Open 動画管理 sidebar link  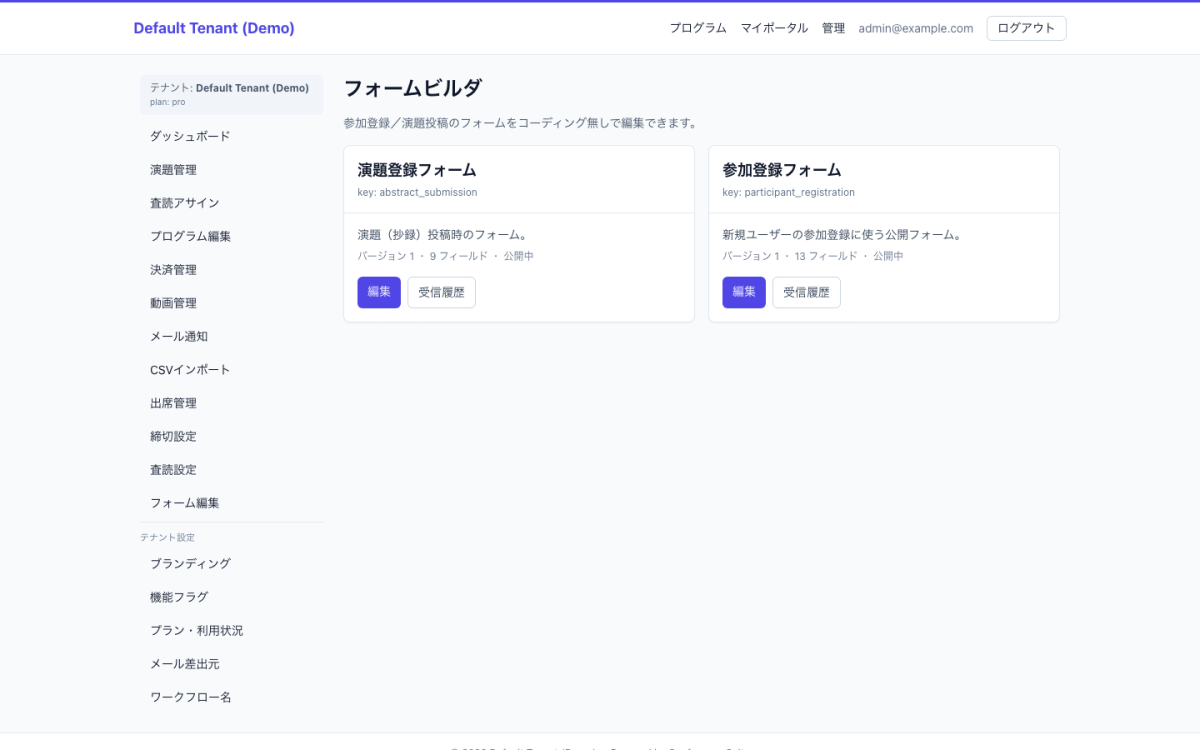click(232, 303)
